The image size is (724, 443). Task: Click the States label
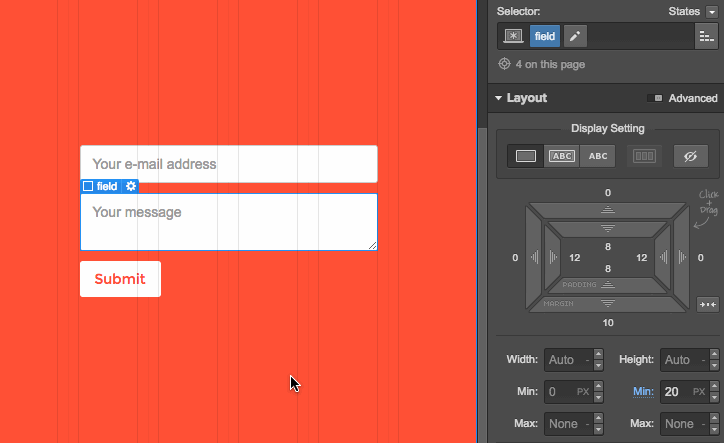click(684, 12)
